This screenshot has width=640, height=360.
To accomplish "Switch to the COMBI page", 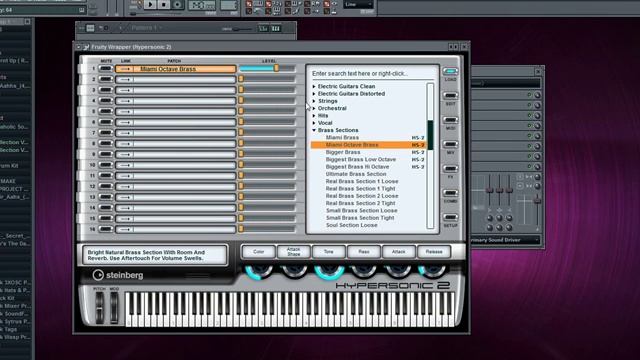I will [450, 193].
